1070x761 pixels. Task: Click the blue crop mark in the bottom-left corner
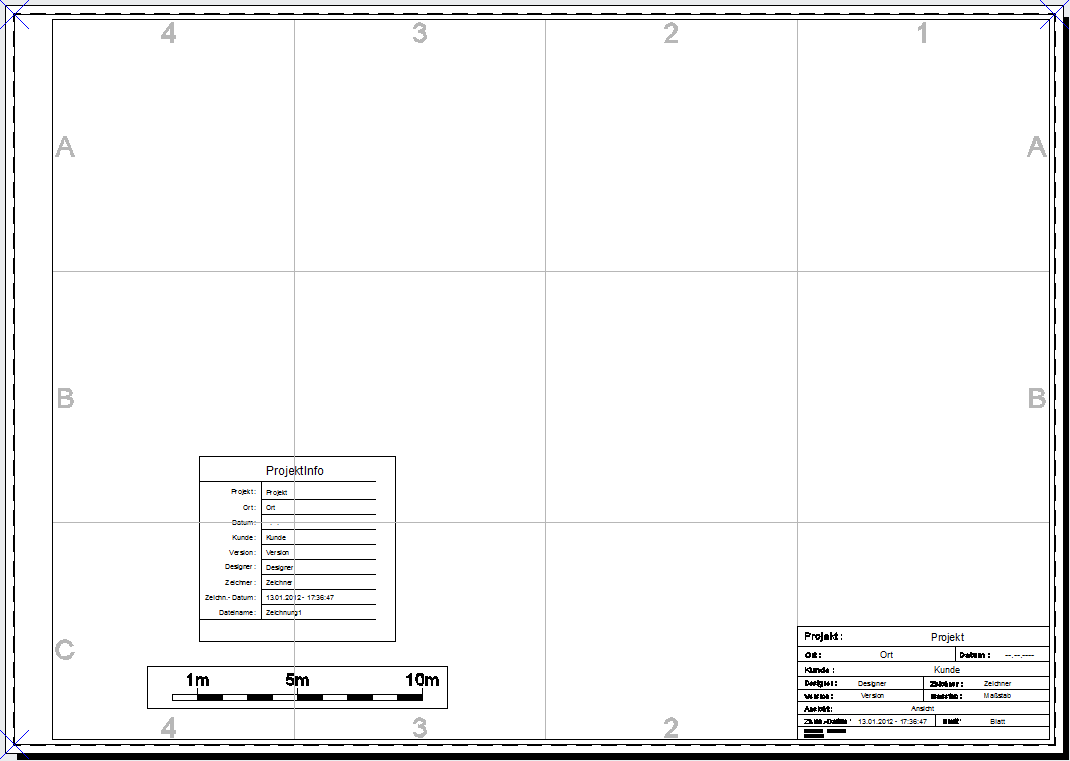coord(14,742)
